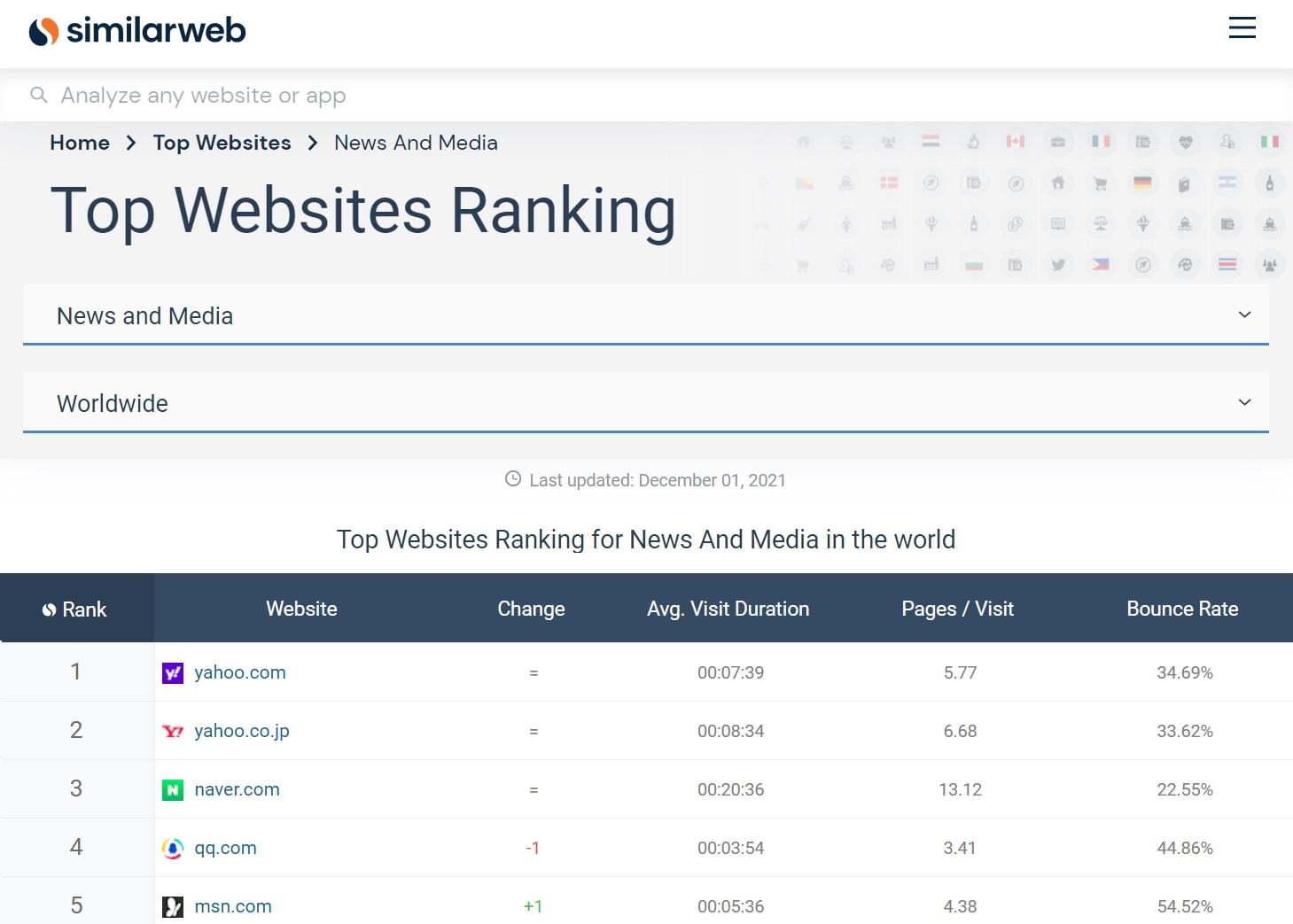Click rank number 3 cell

point(76,788)
